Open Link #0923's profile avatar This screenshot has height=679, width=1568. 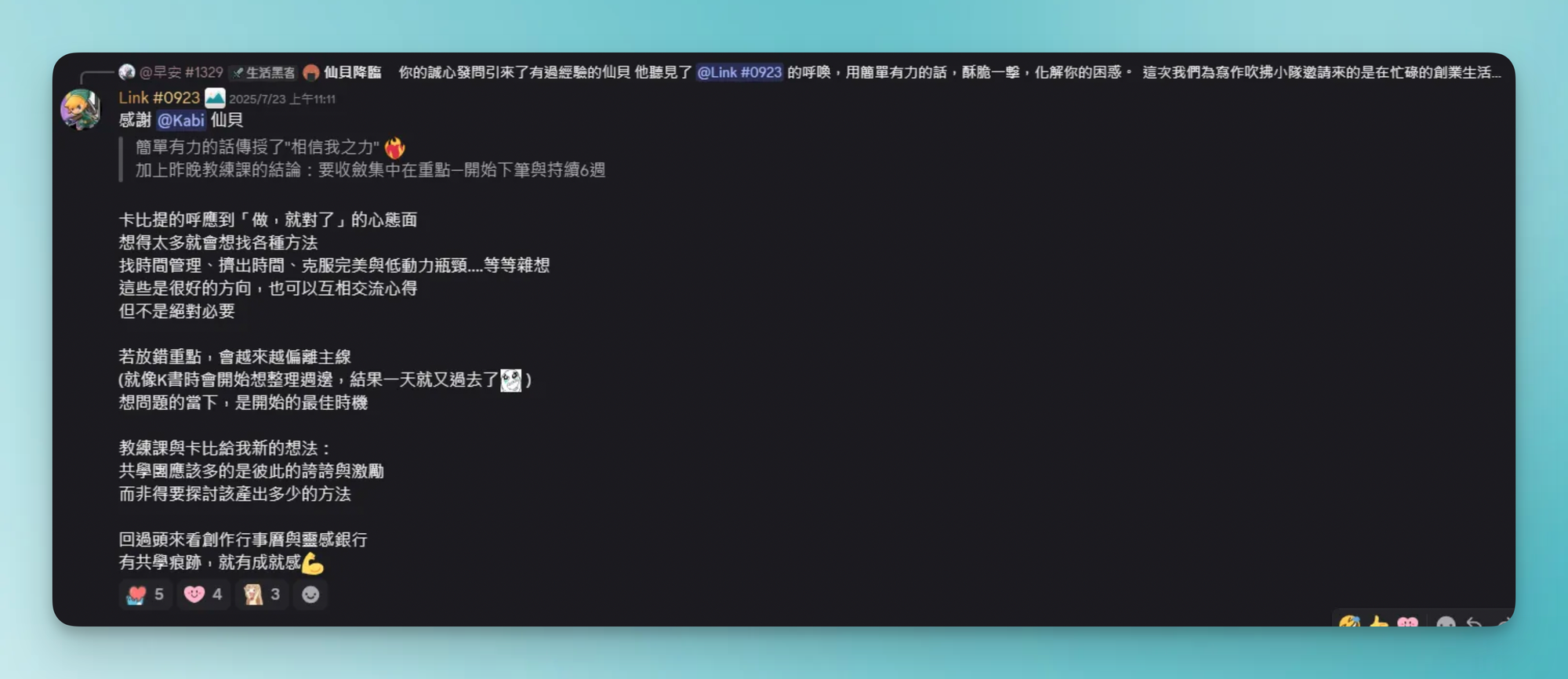click(81, 109)
